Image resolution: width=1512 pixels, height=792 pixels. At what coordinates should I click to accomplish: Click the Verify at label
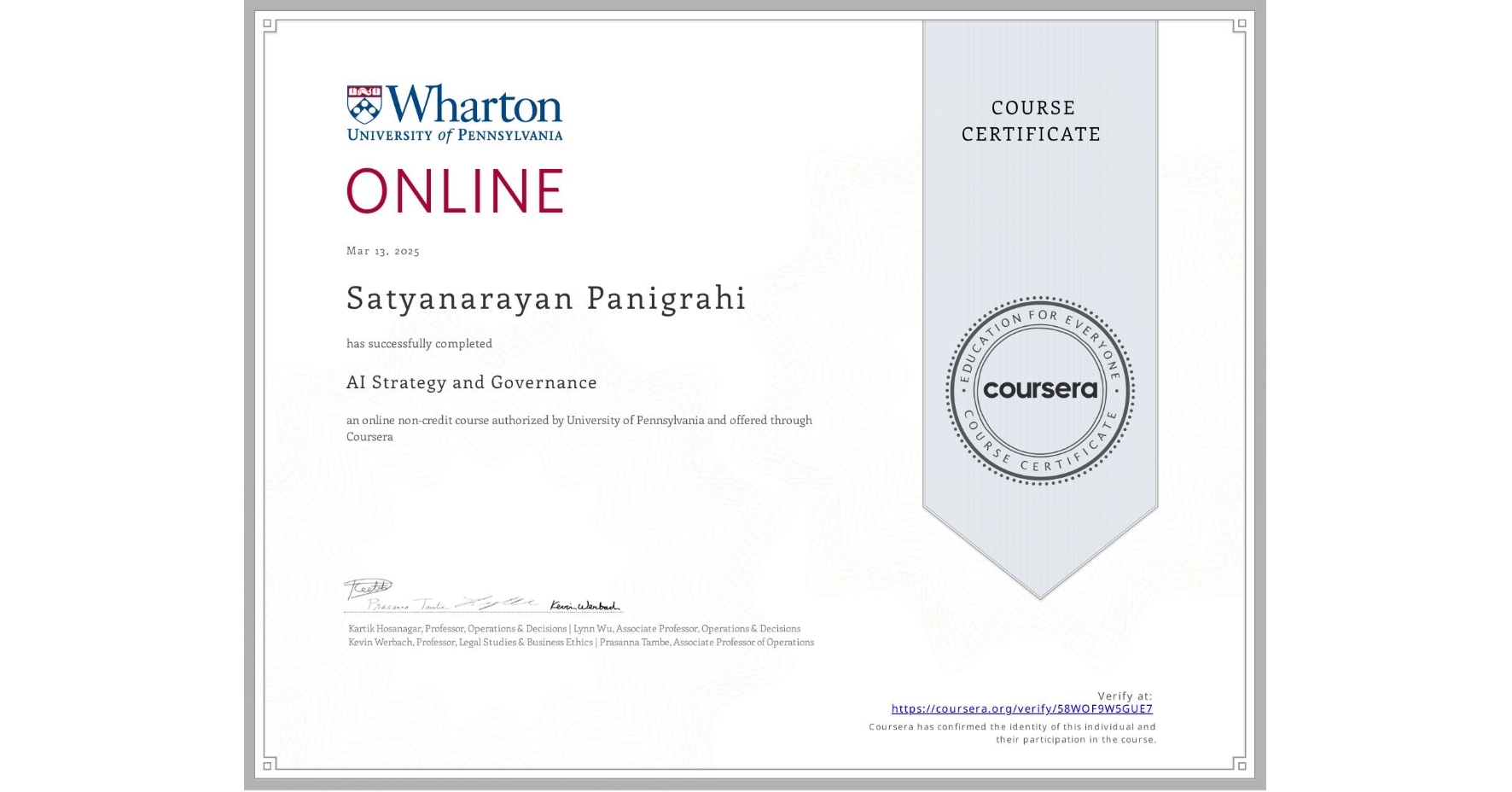[x=1124, y=696]
